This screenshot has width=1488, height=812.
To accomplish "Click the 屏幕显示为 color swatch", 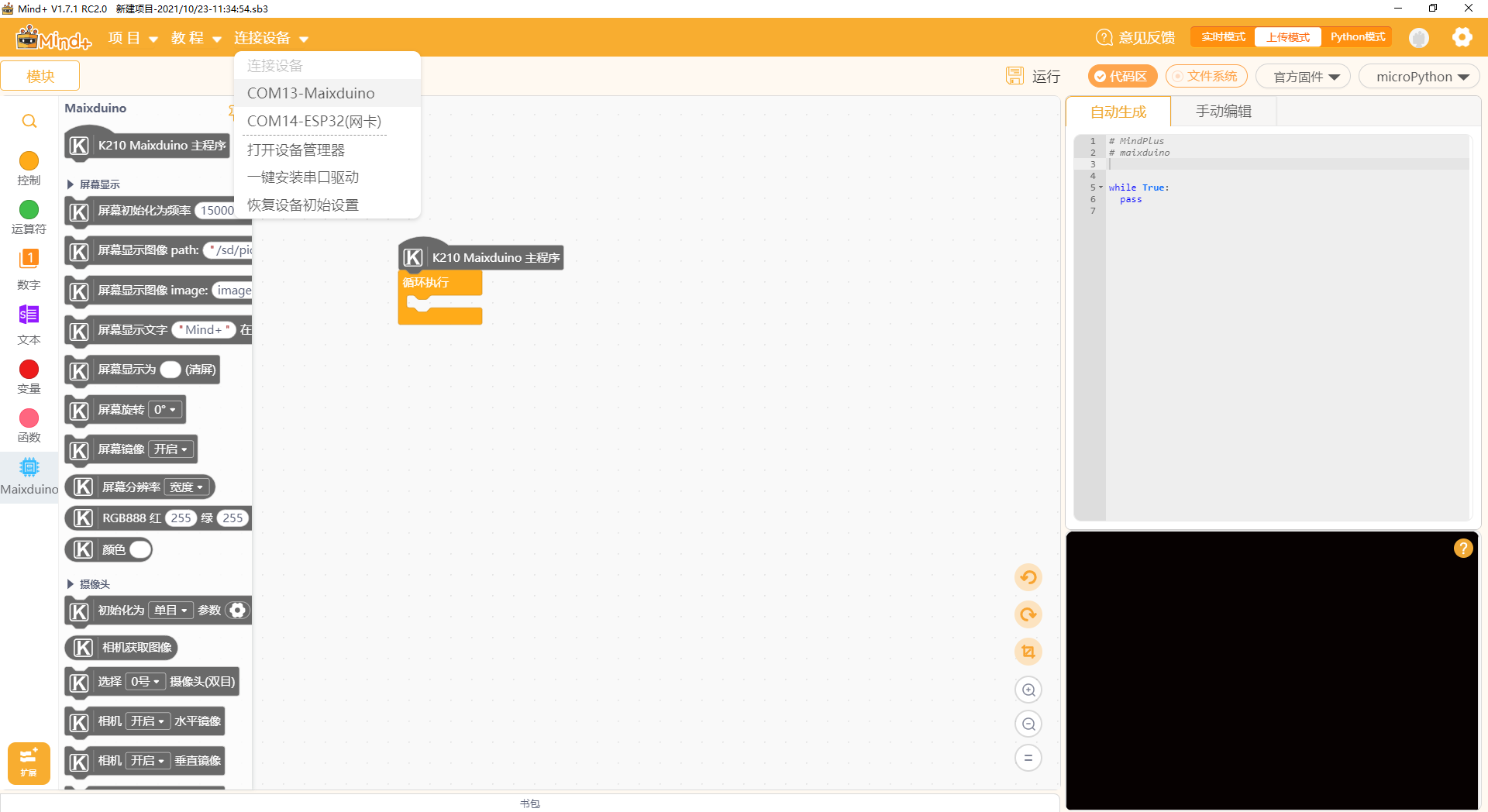I will [170, 370].
